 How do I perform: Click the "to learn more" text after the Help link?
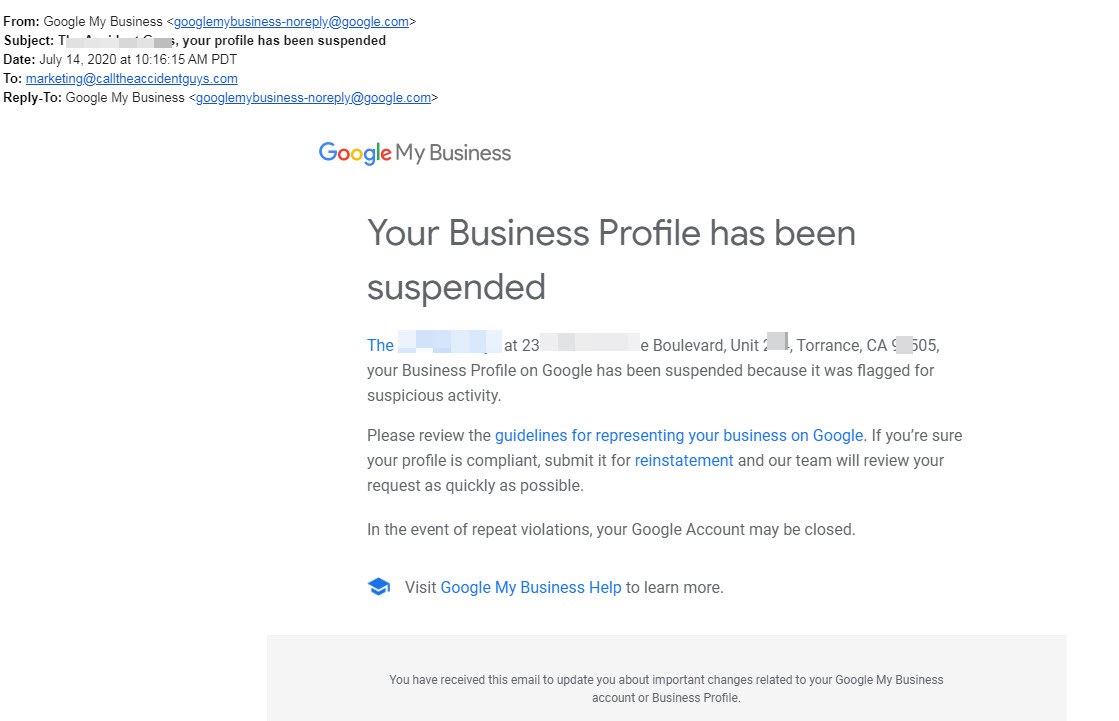pos(674,588)
